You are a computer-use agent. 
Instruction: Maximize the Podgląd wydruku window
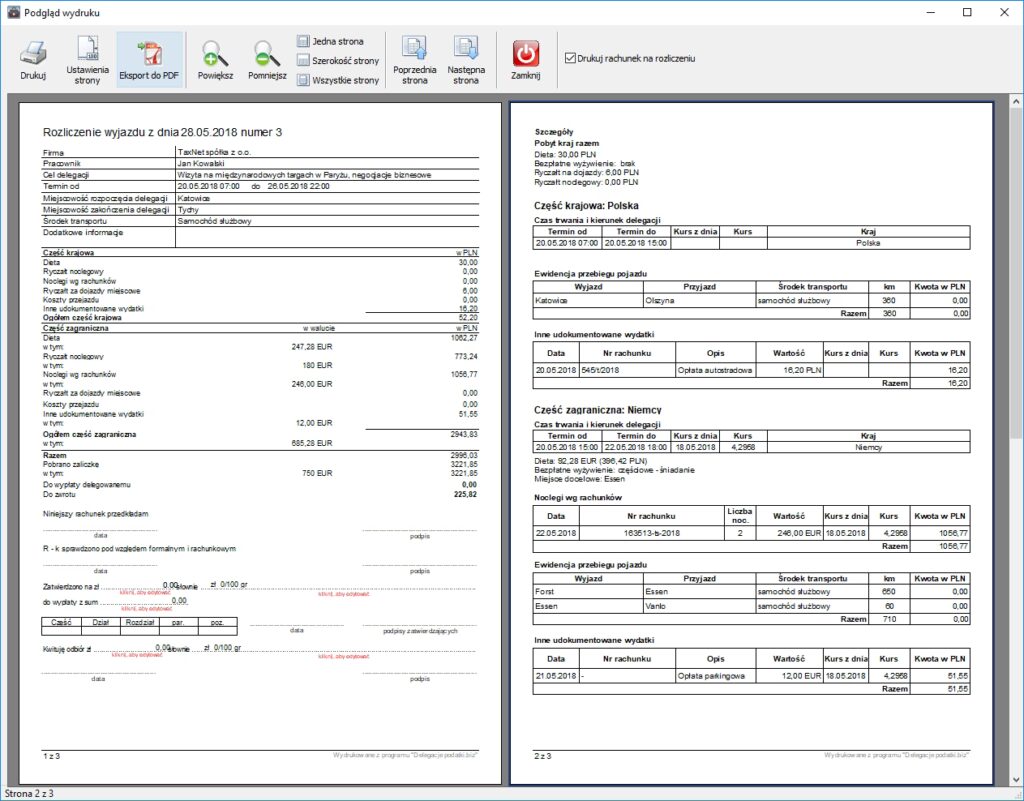click(x=967, y=13)
